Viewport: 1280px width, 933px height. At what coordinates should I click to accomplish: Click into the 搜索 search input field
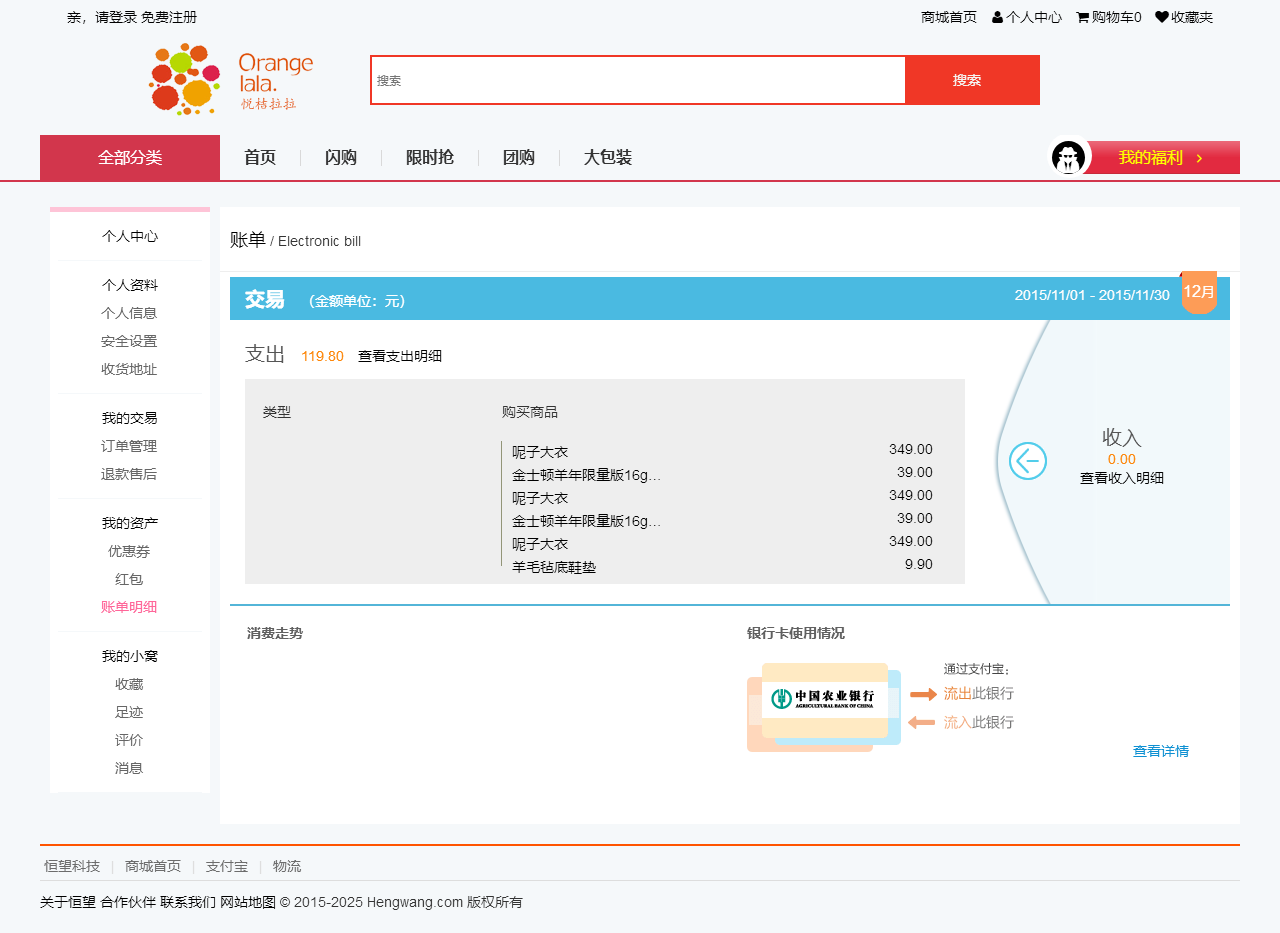pos(638,80)
